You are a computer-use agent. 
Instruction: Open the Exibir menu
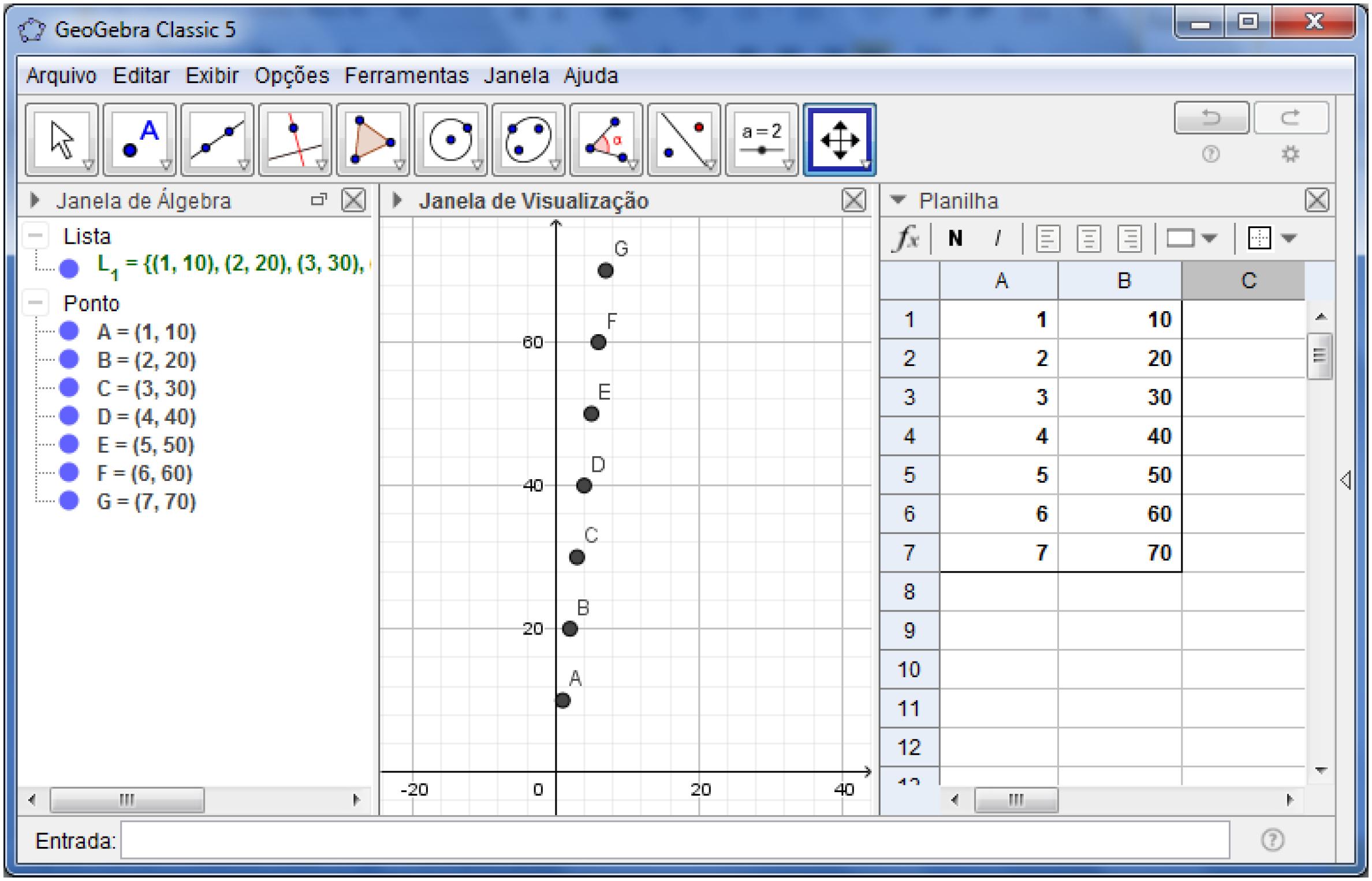click(x=211, y=76)
